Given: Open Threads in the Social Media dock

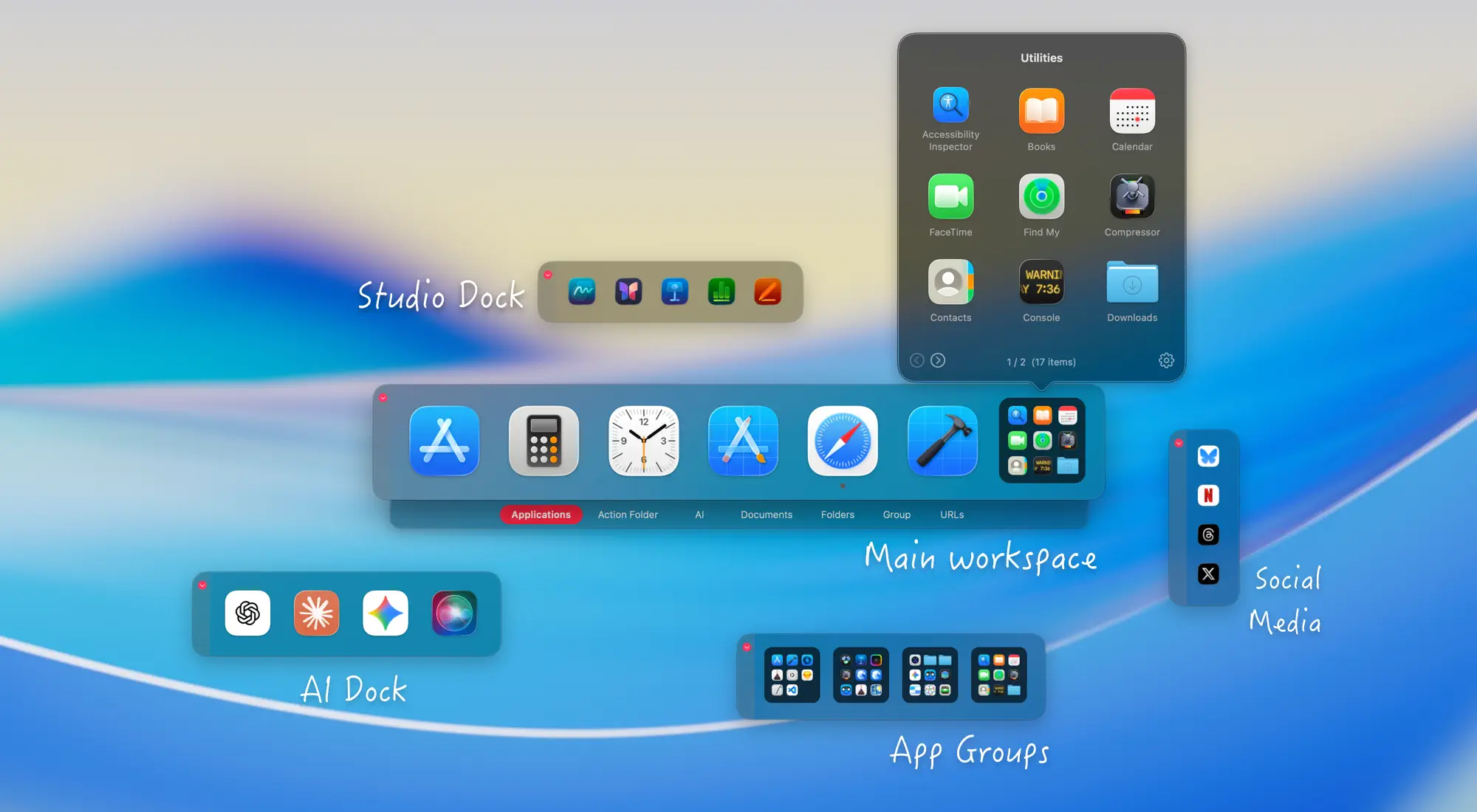Looking at the screenshot, I should [x=1208, y=534].
